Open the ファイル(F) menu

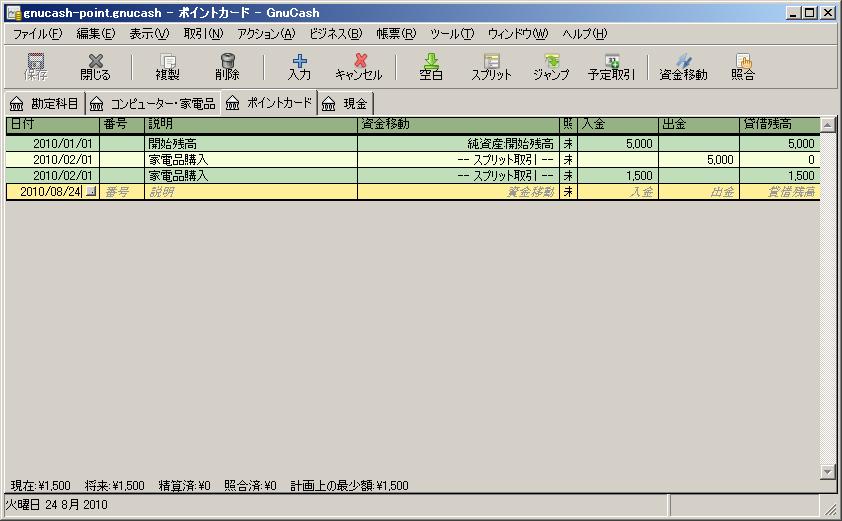(x=38, y=34)
